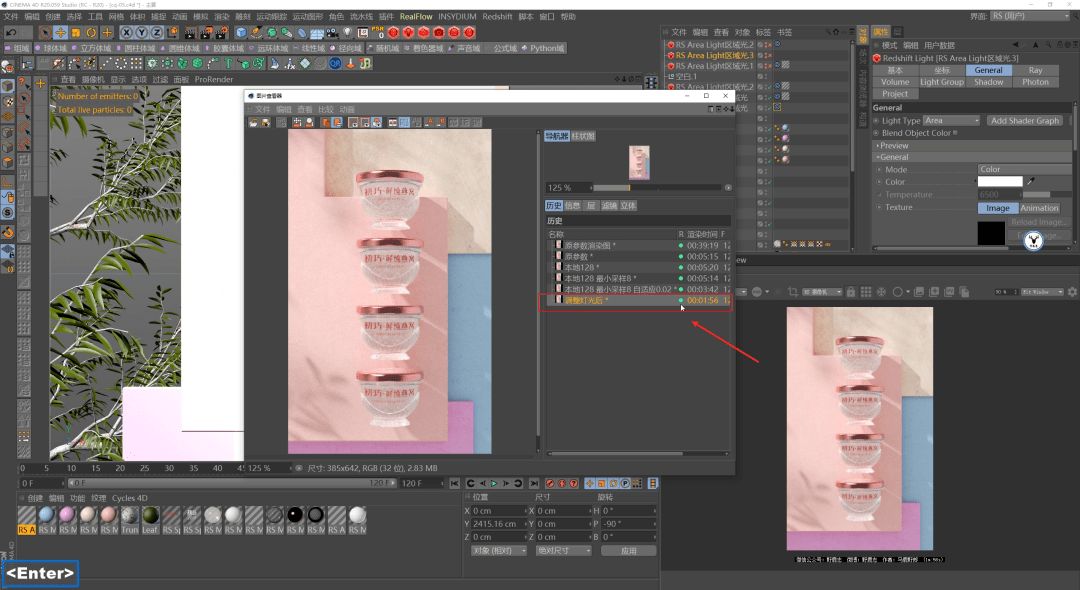Toggle the X axis lock icon
Screen dimensions: 1080x590
[127, 33]
